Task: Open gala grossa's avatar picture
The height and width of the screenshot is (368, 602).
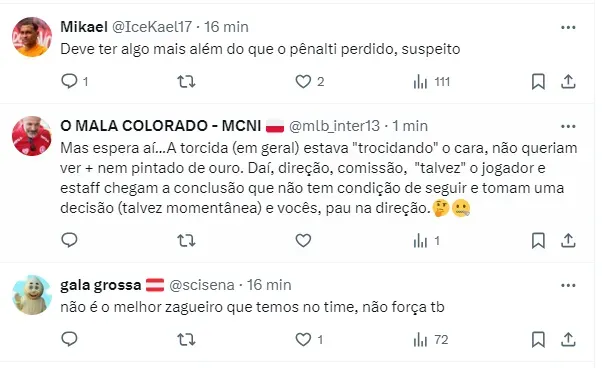Action: click(x=32, y=295)
